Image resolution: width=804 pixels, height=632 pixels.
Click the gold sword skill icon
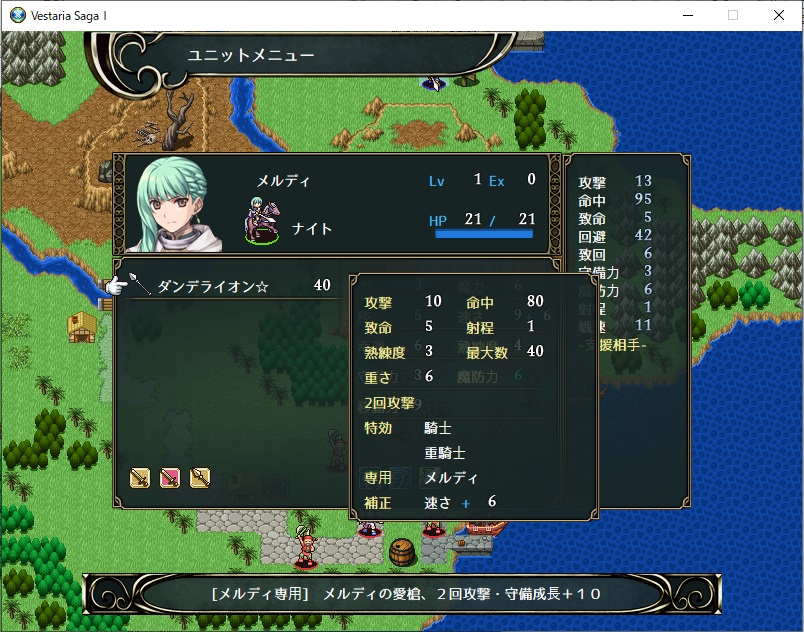coord(140,478)
